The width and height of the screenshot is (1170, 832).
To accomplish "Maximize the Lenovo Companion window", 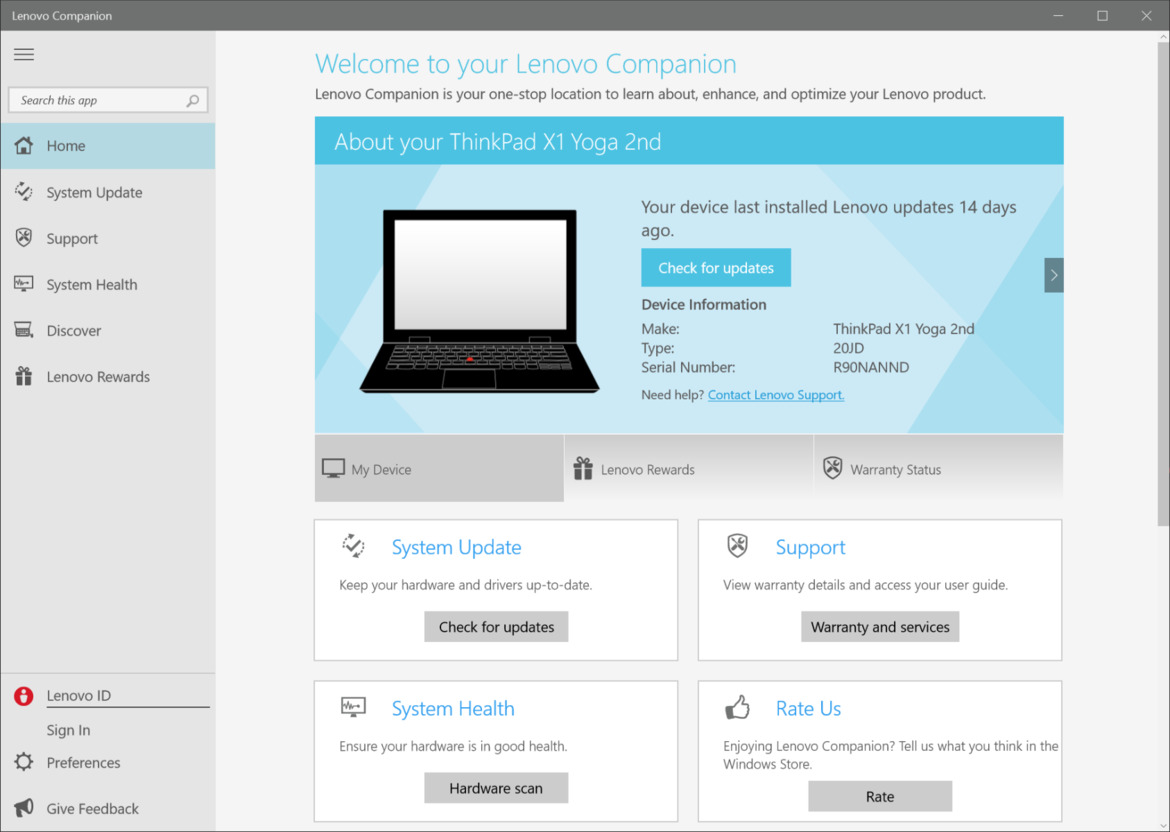I will 1102,16.
